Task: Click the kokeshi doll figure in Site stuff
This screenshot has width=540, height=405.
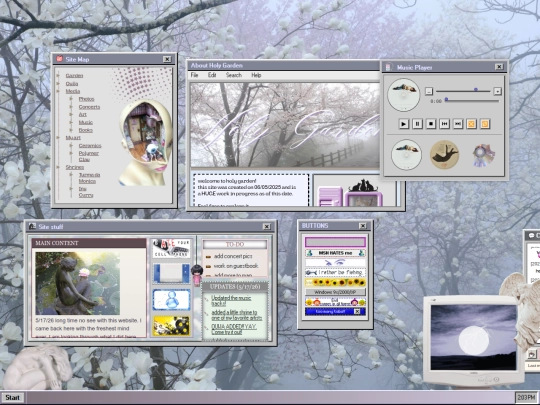Action: coord(197,276)
